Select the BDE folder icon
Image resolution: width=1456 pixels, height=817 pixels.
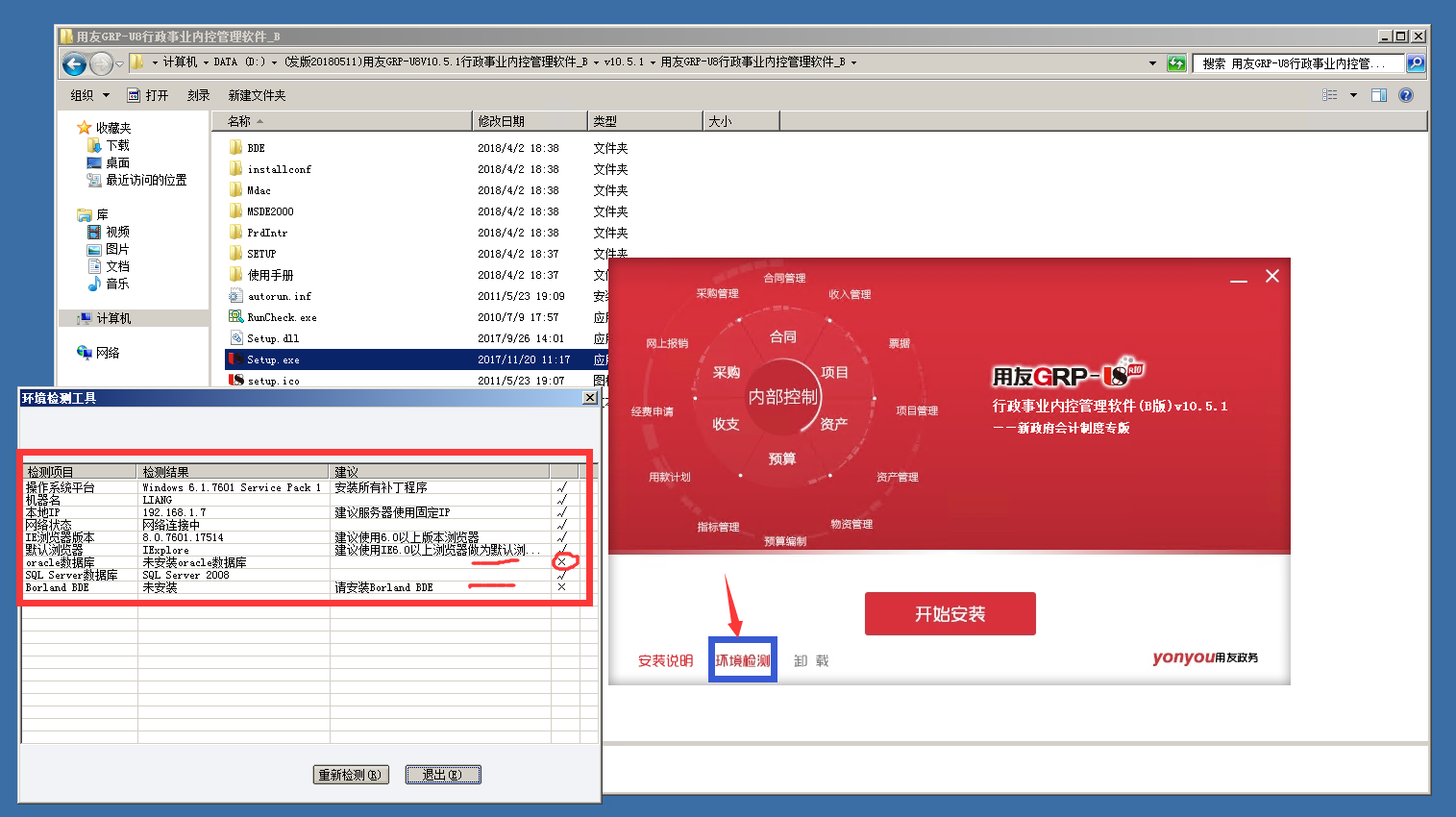(x=235, y=148)
